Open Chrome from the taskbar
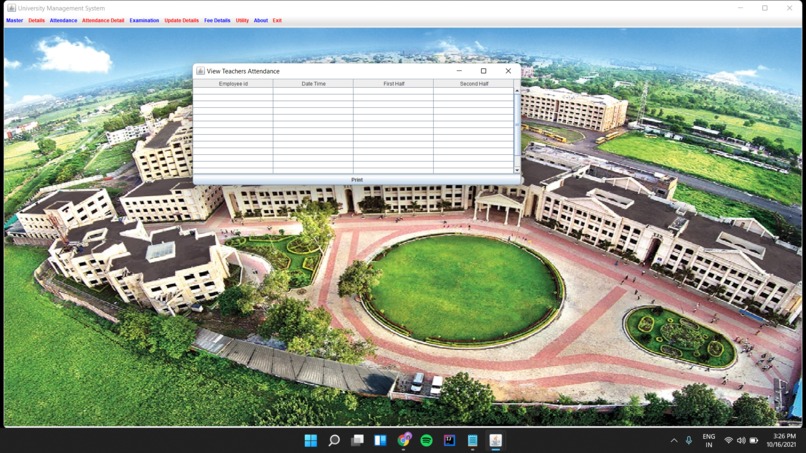806x453 pixels. [x=404, y=440]
